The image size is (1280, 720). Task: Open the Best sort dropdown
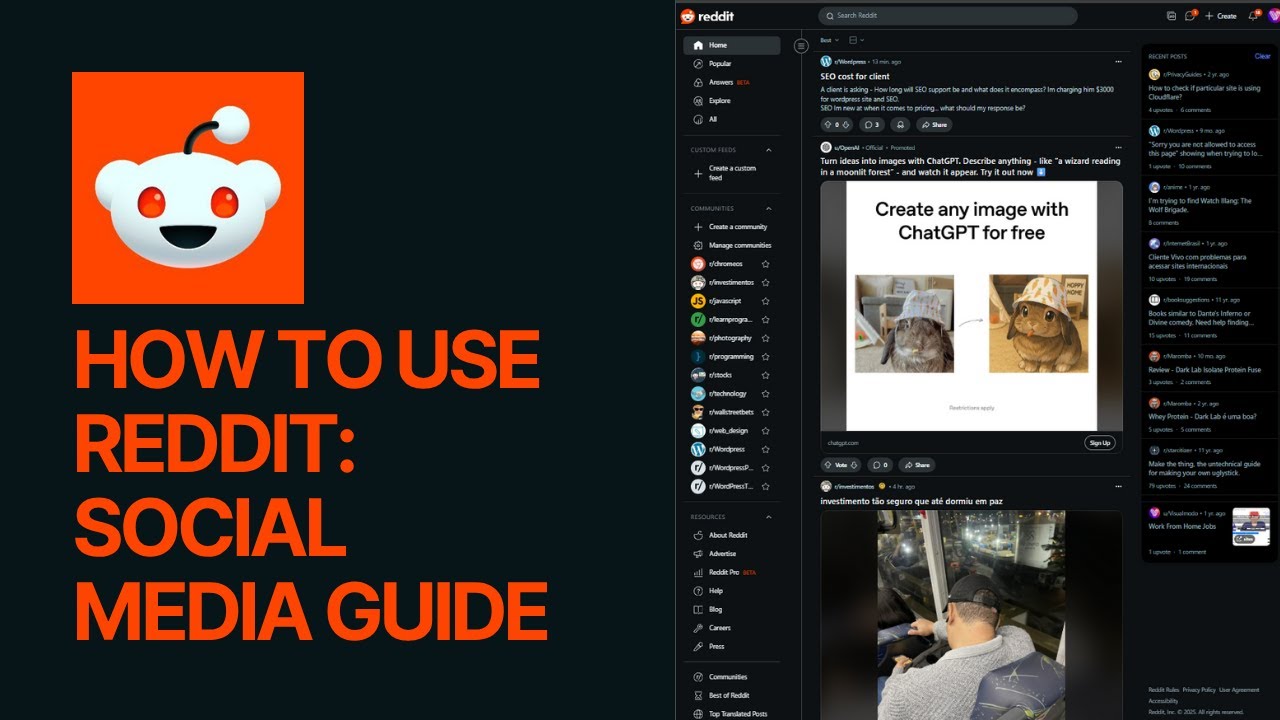[829, 40]
